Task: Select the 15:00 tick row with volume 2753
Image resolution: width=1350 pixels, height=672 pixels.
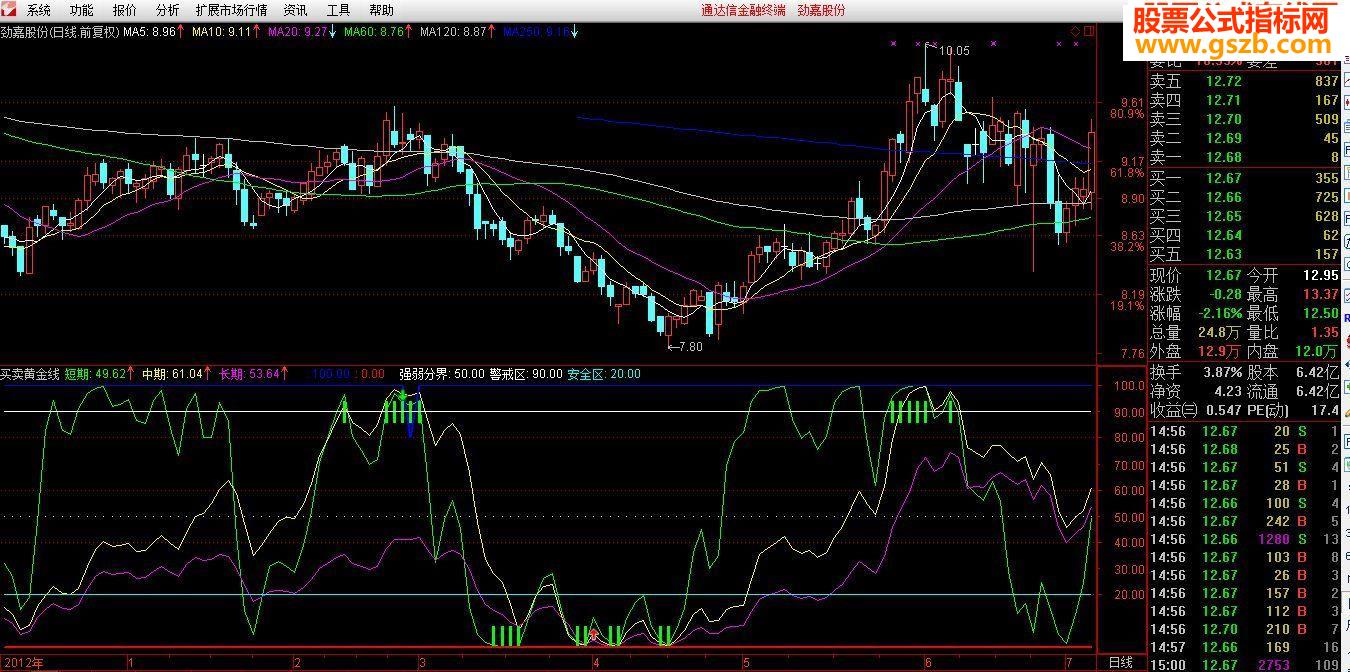Action: click(1244, 665)
